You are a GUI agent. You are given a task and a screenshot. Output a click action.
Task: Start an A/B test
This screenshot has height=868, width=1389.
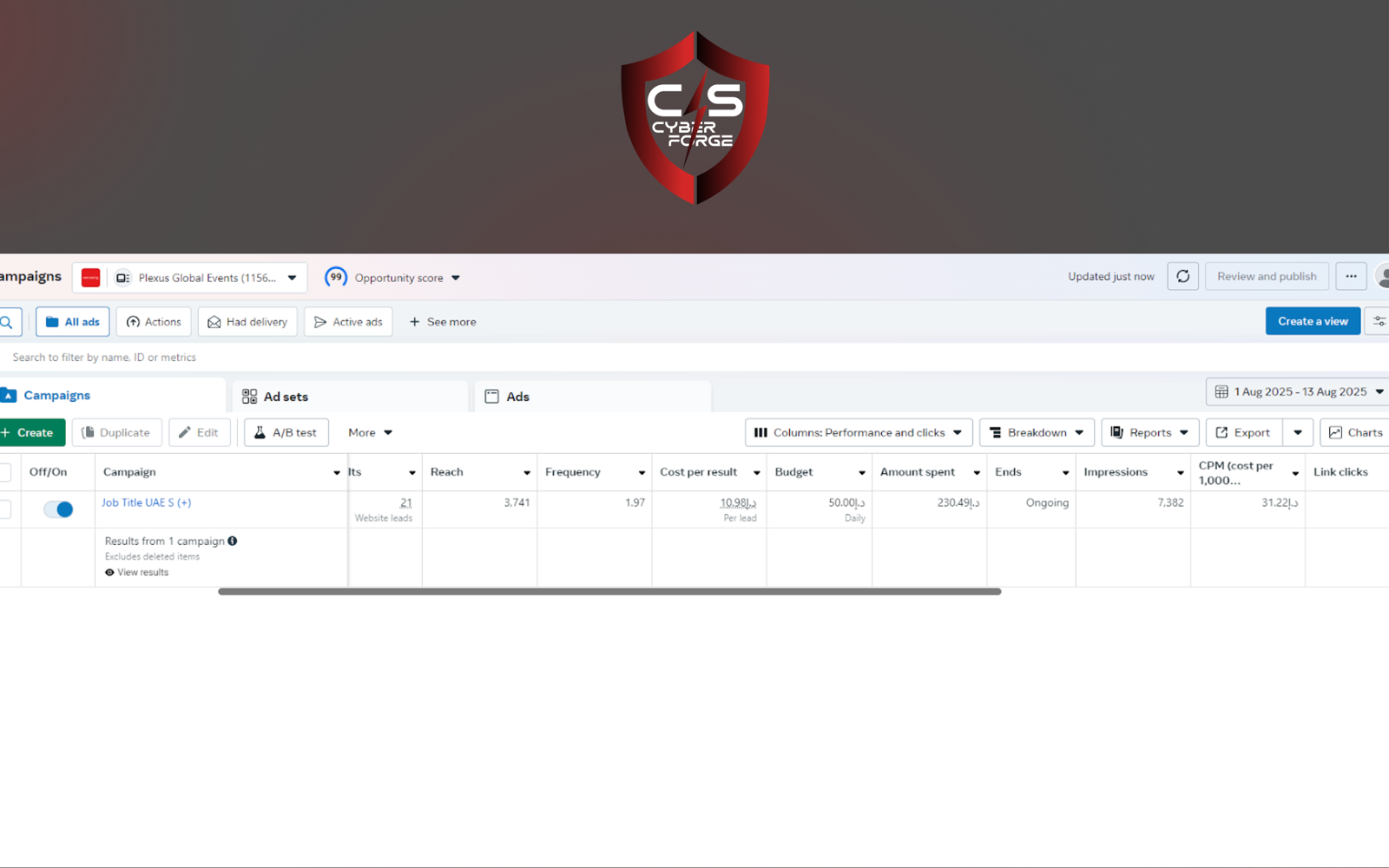(286, 432)
